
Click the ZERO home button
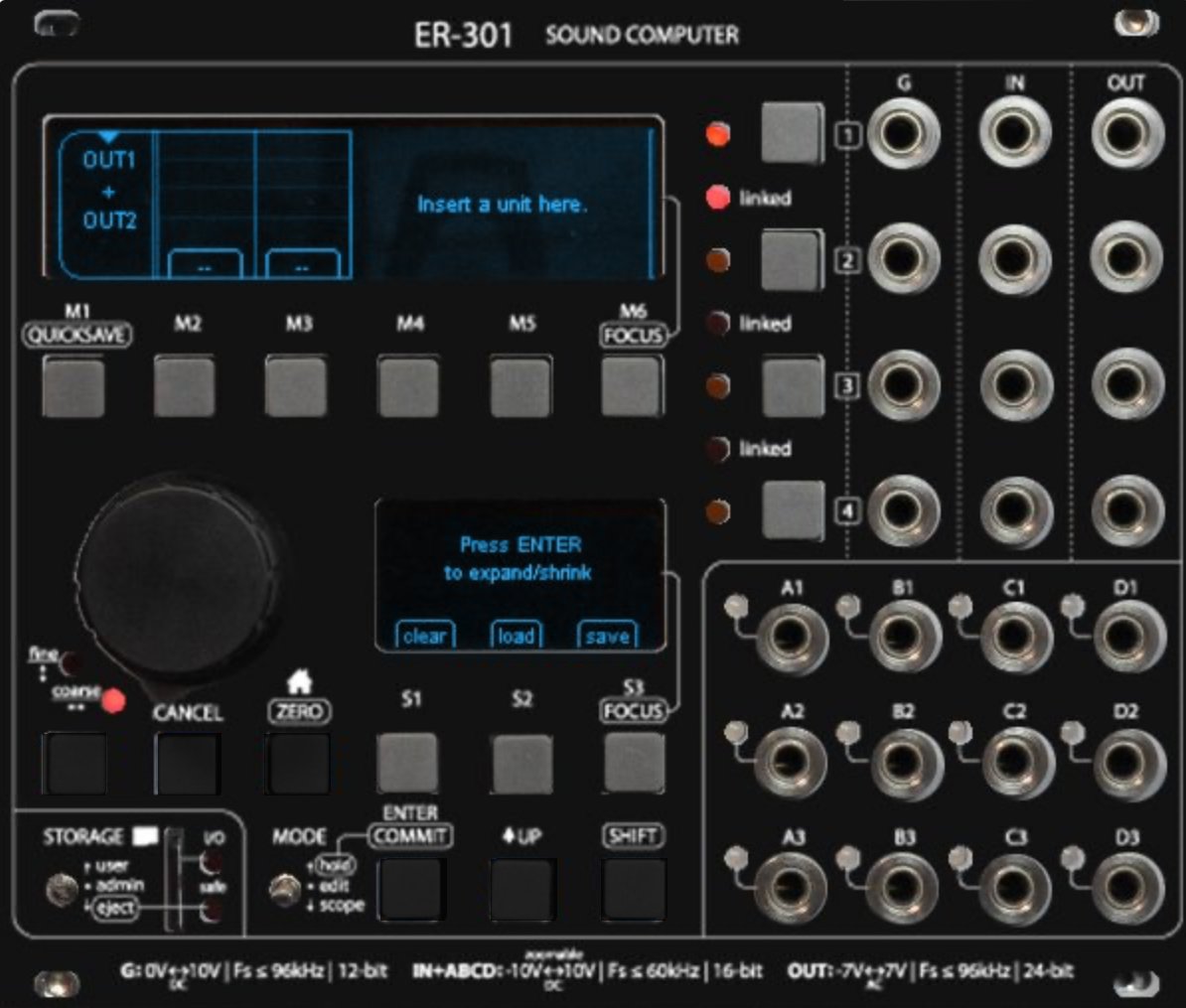[297, 764]
